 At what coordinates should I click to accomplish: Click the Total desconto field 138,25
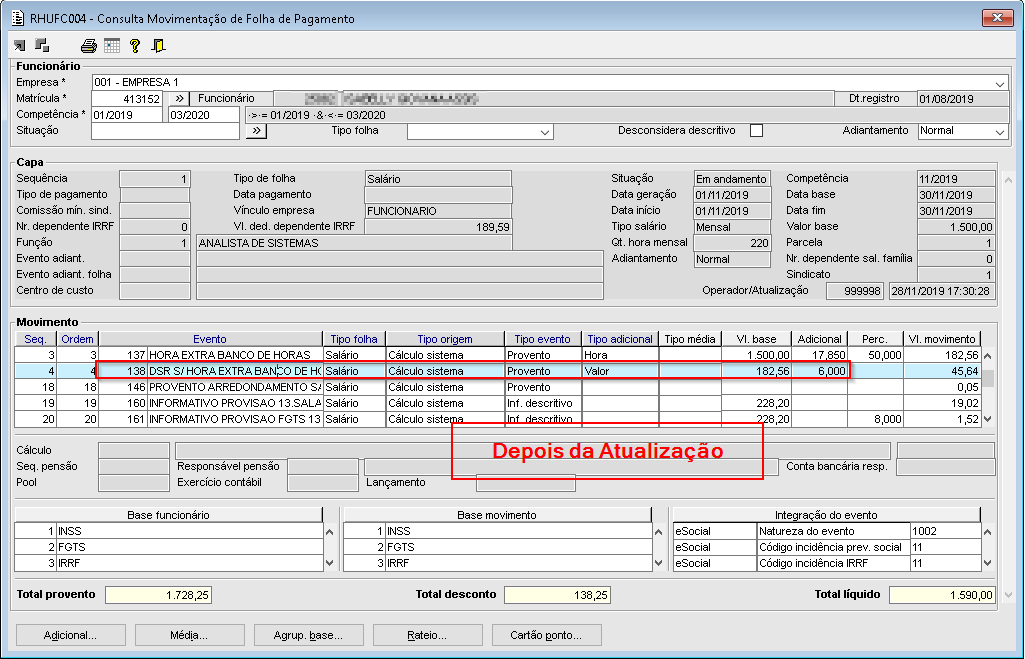[558, 595]
